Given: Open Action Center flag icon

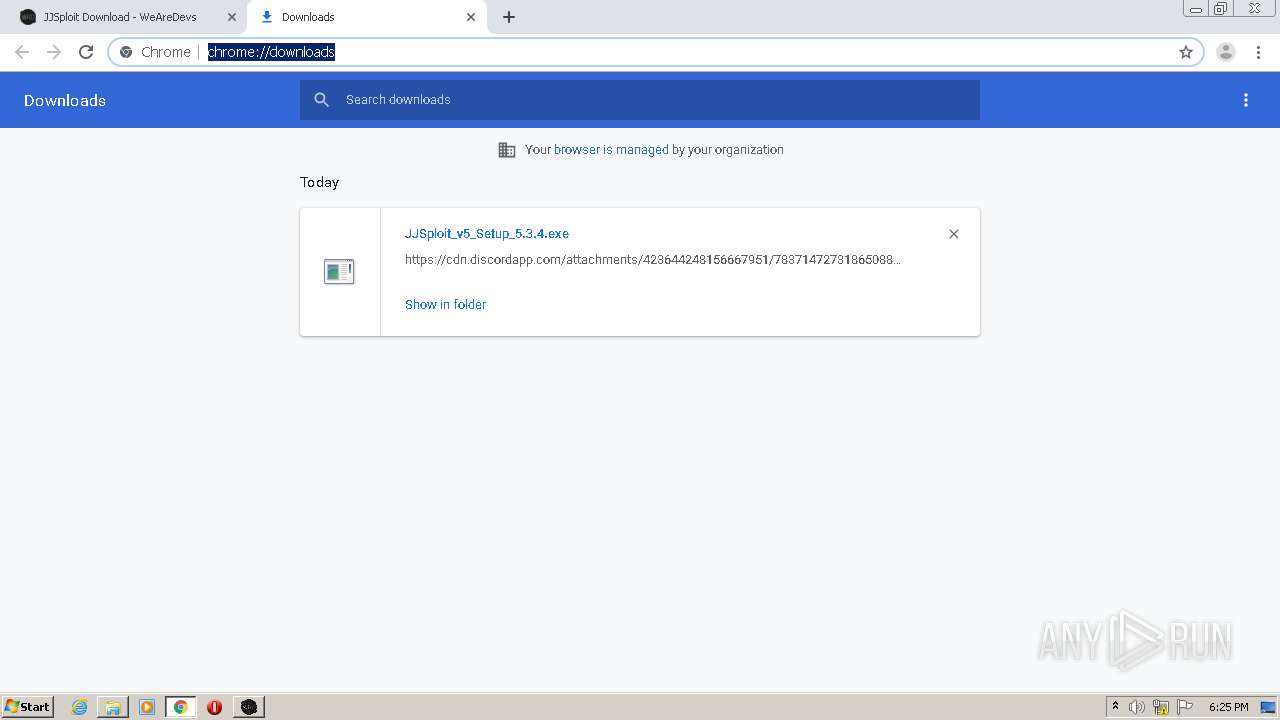Looking at the screenshot, I should click(x=1185, y=707).
